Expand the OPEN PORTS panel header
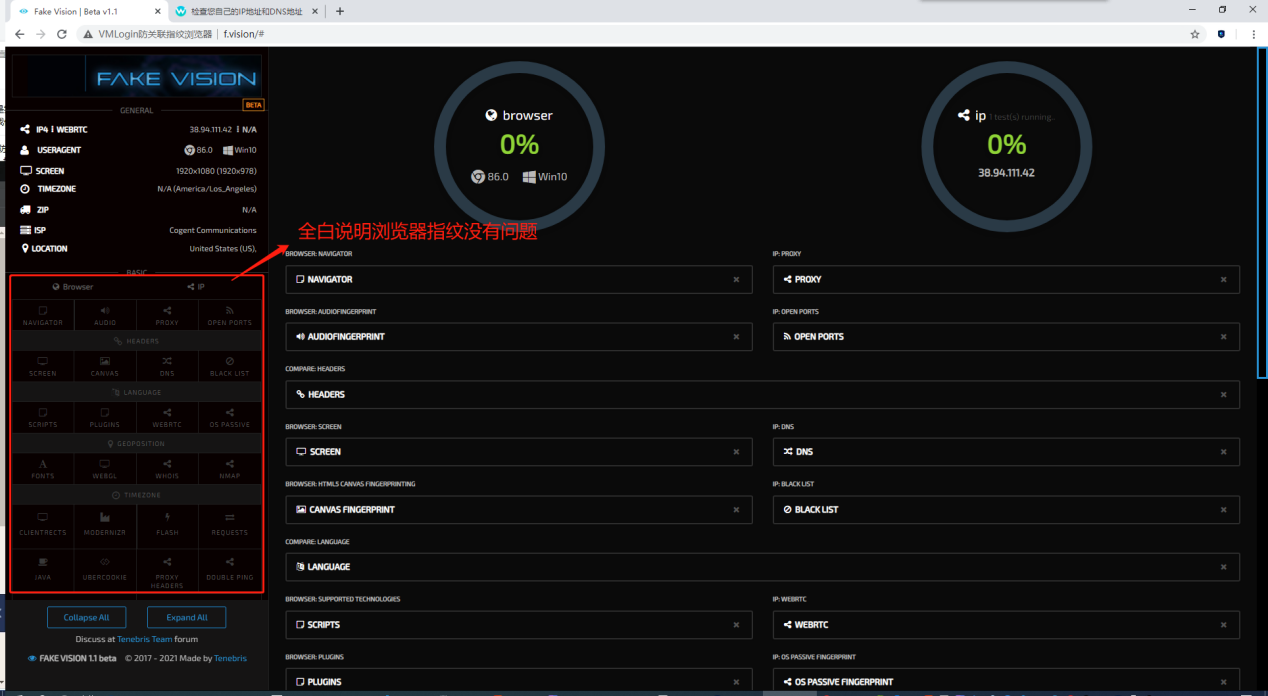The image size is (1268, 696). (1006, 337)
